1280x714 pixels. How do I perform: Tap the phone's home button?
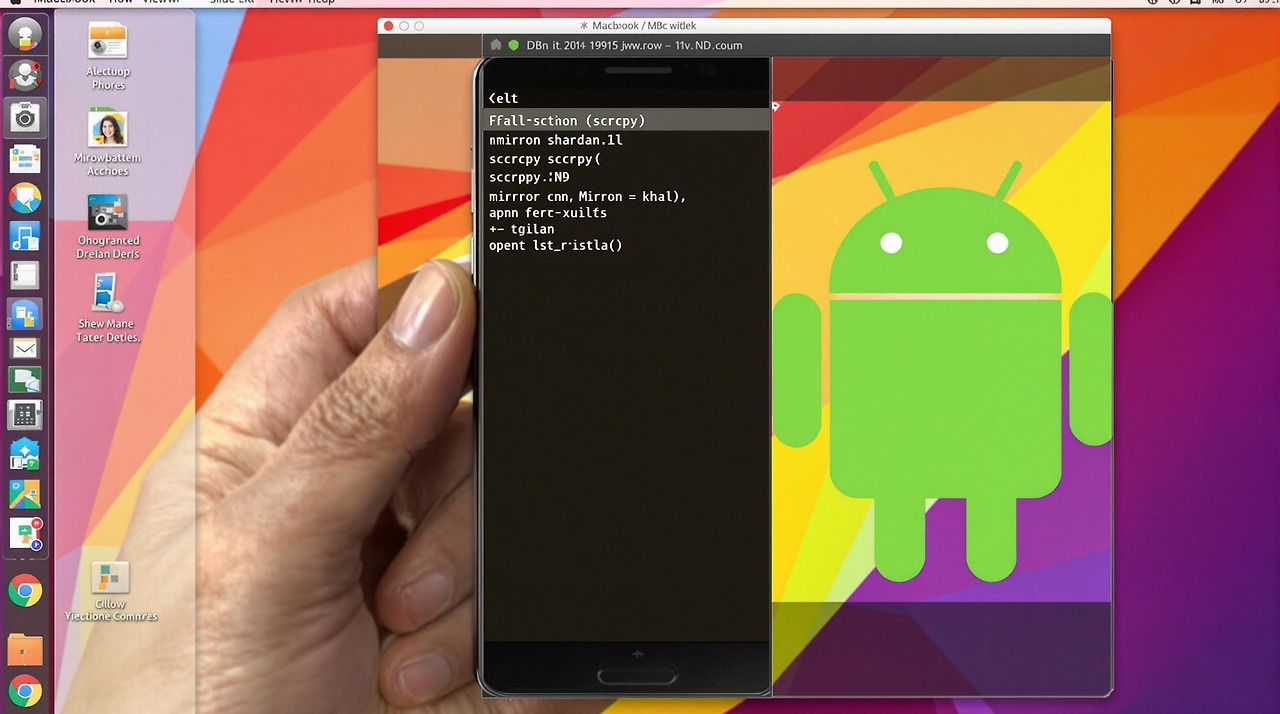(637, 677)
